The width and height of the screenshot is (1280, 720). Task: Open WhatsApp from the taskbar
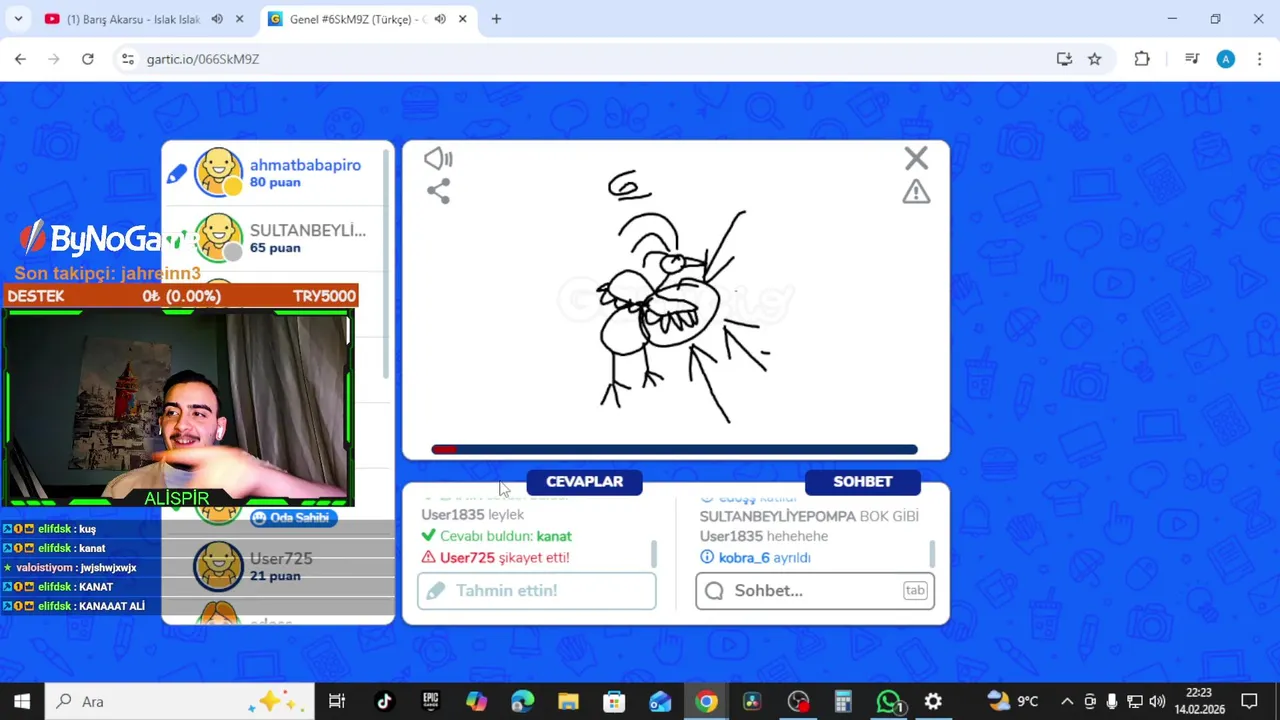click(x=889, y=701)
